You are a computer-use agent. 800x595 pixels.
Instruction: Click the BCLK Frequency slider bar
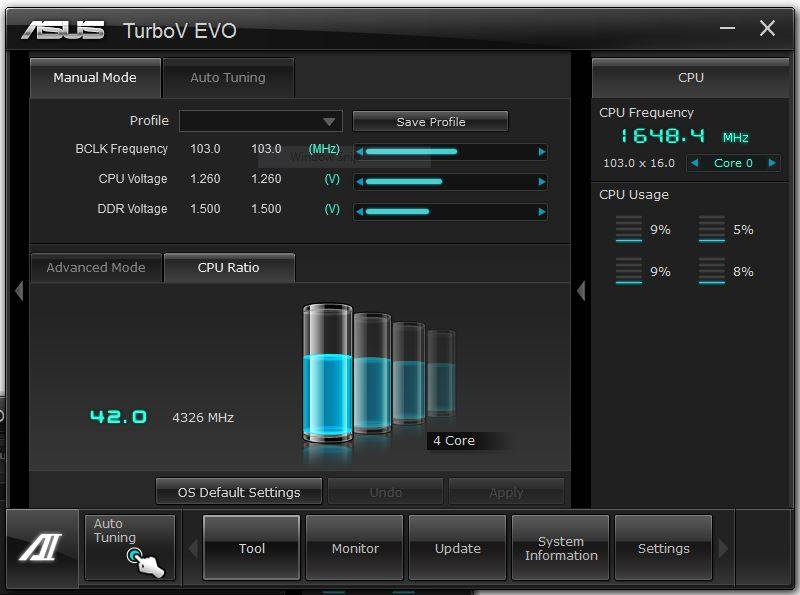pyautogui.click(x=451, y=152)
